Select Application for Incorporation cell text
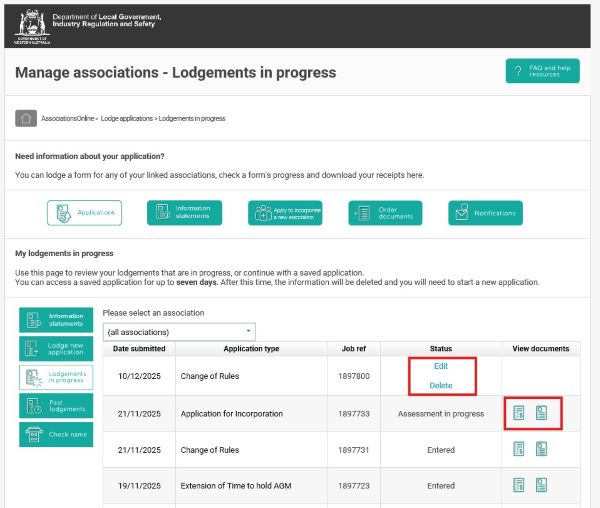The image size is (600, 508). point(232,414)
